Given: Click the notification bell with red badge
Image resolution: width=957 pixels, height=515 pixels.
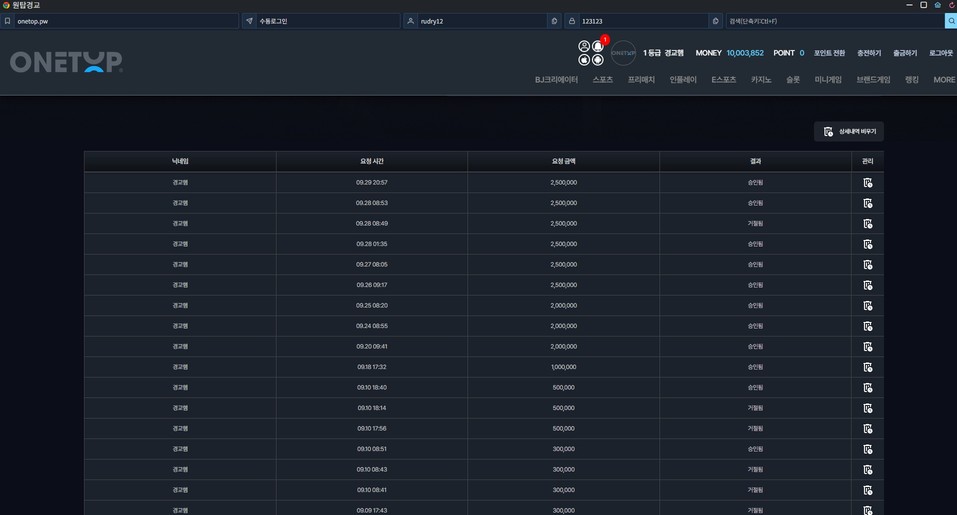Looking at the screenshot, I should (598, 46).
